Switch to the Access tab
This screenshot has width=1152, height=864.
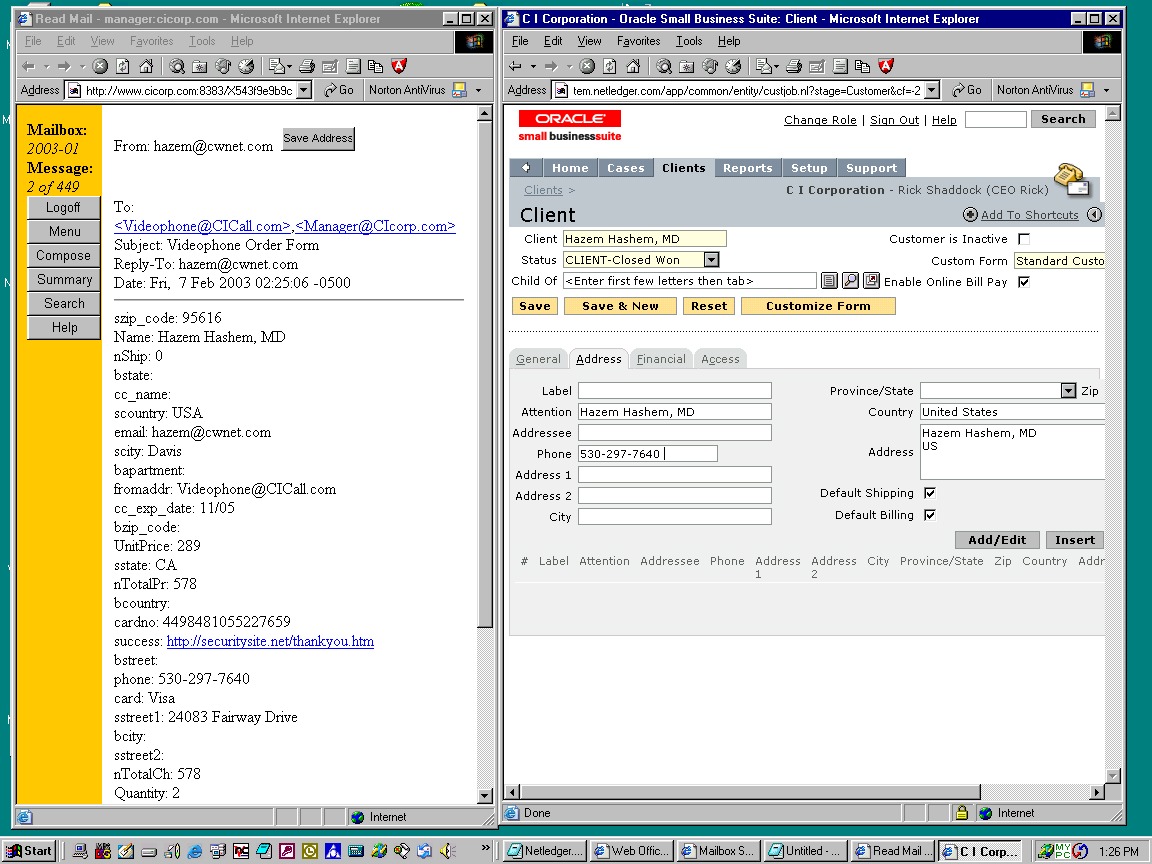coord(720,359)
